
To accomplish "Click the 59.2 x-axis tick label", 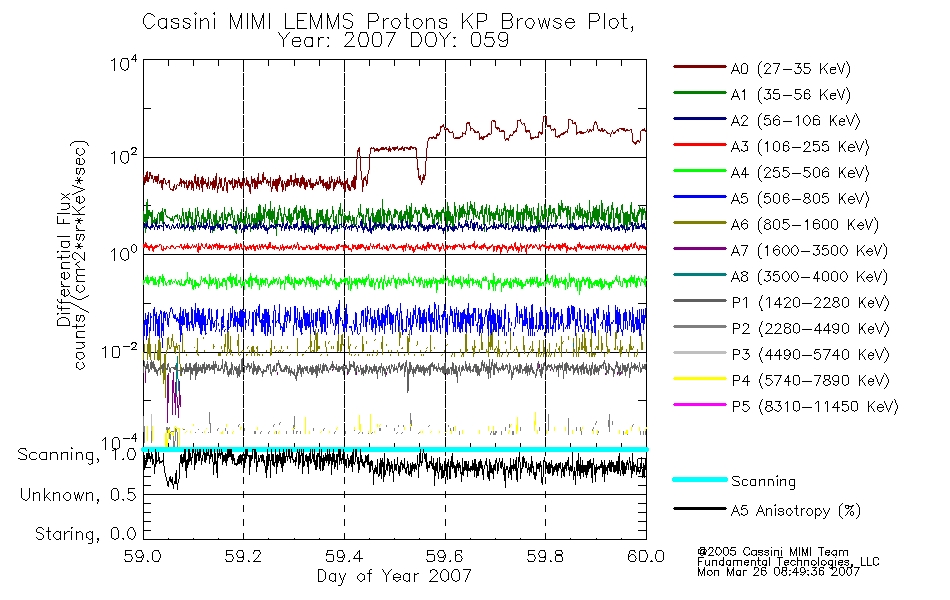I will (244, 556).
